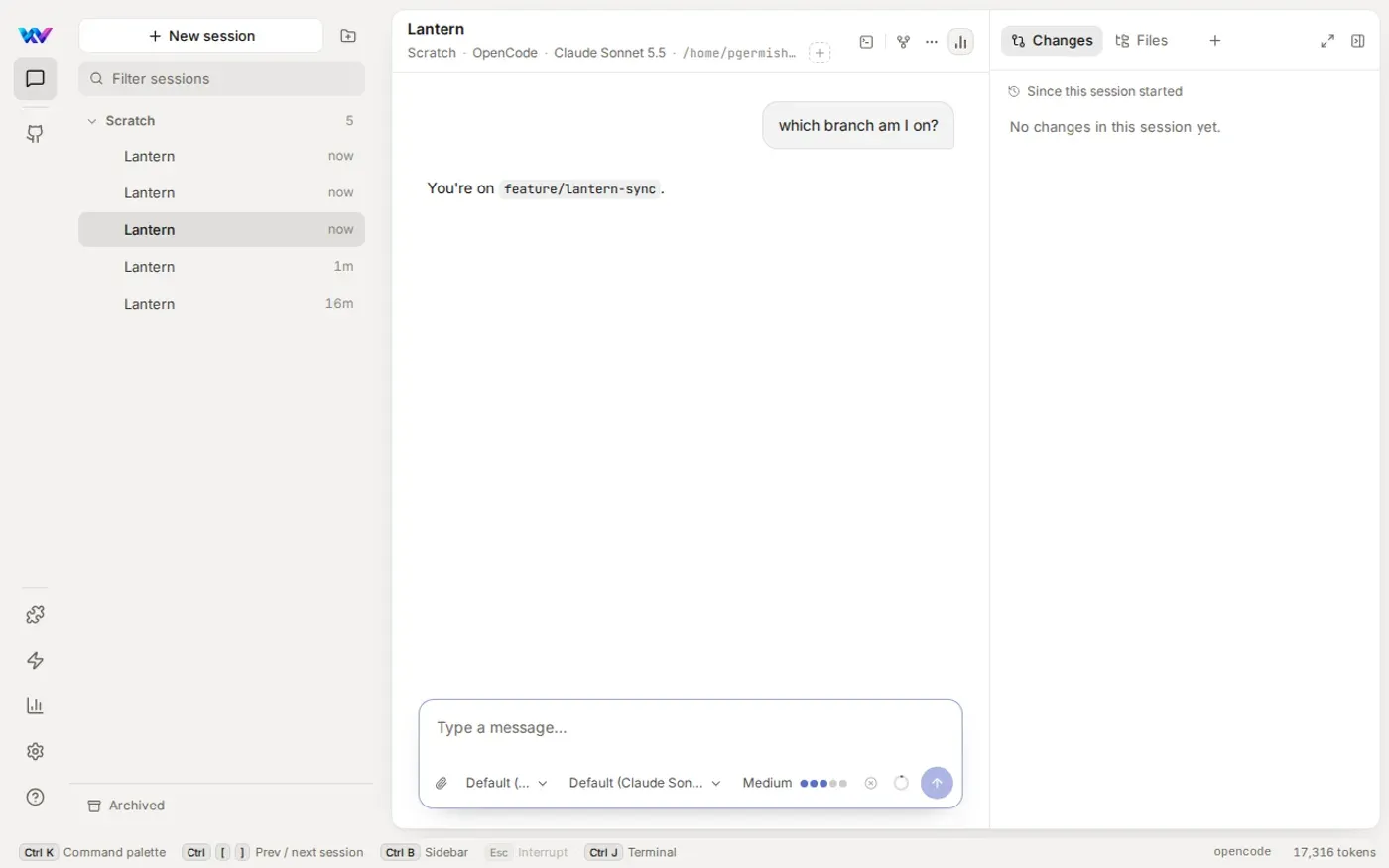Collapse the Scratch session group

pyautogui.click(x=93, y=121)
